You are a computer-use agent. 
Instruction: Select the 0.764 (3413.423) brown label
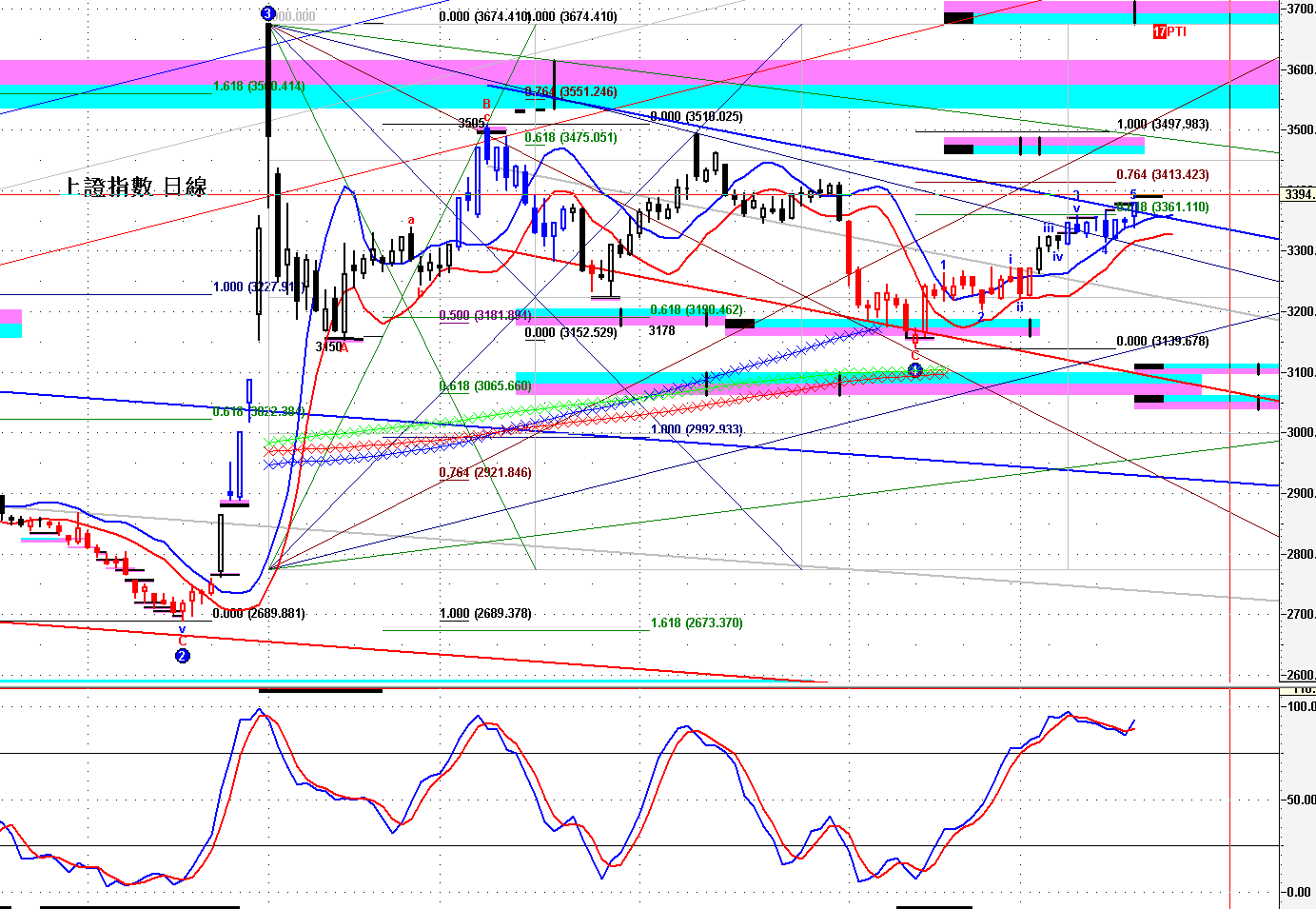pos(1163,174)
